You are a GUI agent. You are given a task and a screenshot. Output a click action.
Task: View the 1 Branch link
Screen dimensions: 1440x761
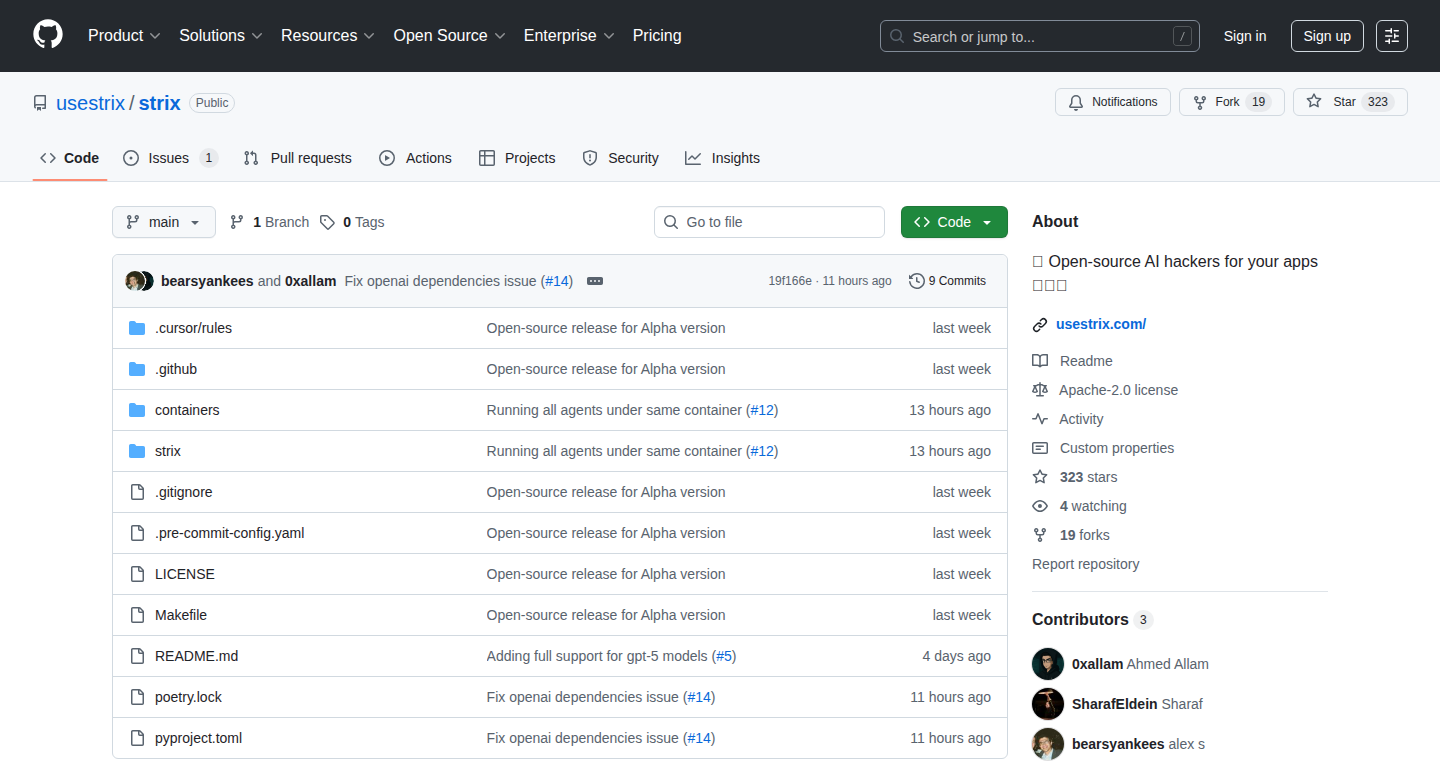pos(269,222)
